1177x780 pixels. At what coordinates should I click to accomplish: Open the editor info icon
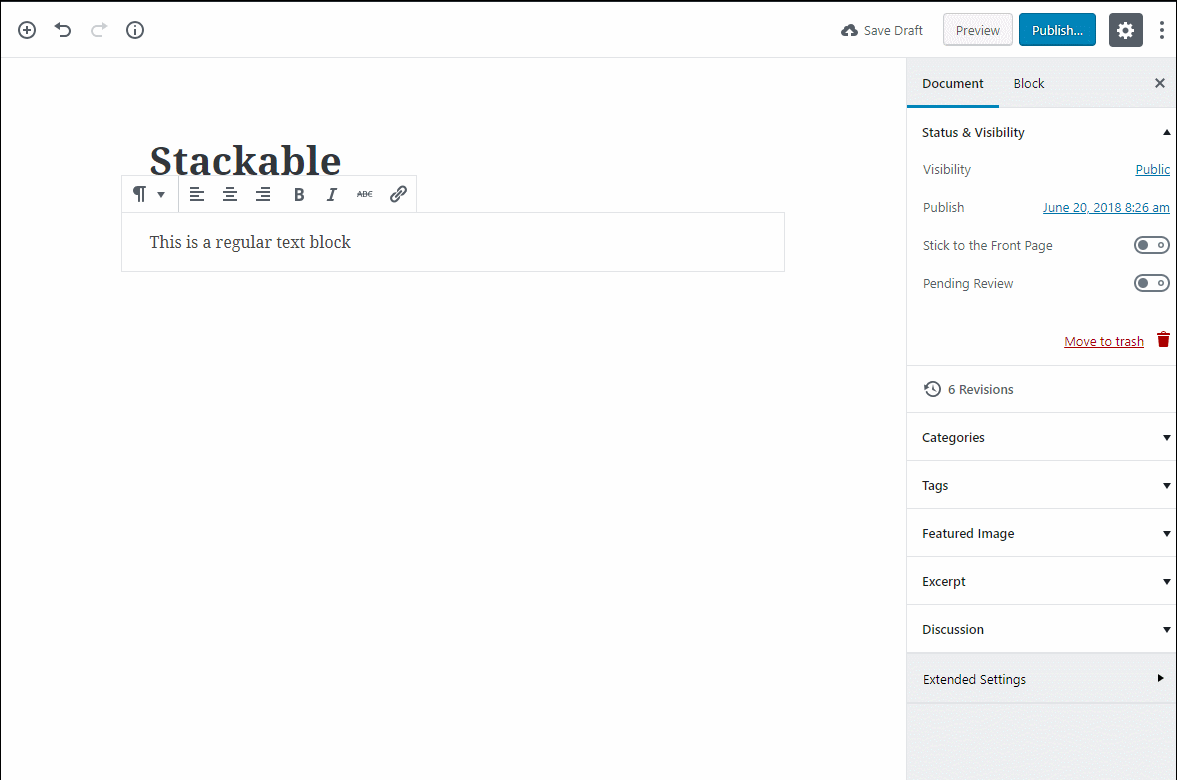click(x=135, y=30)
